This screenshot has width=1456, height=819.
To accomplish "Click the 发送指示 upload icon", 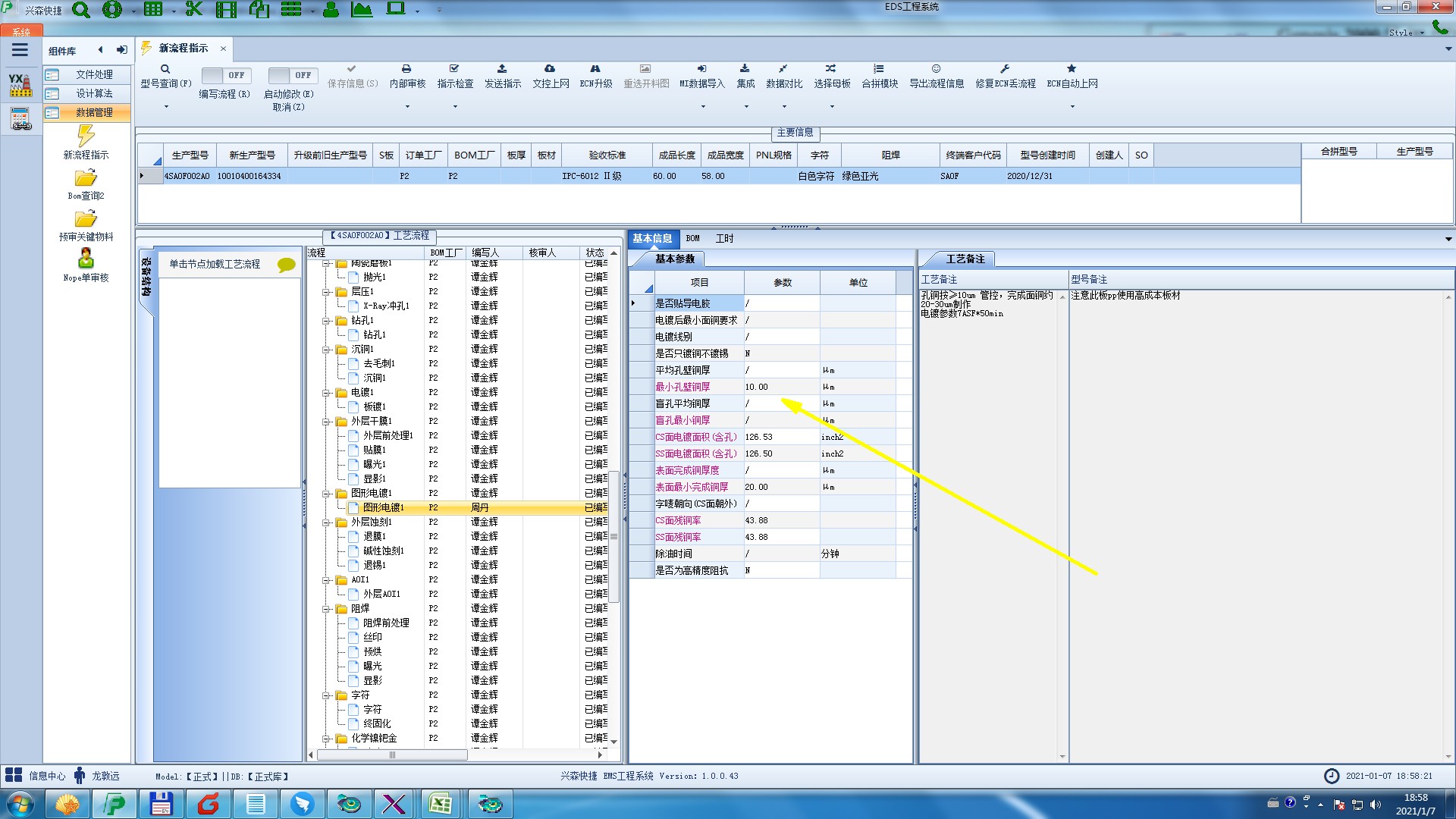I will point(502,69).
